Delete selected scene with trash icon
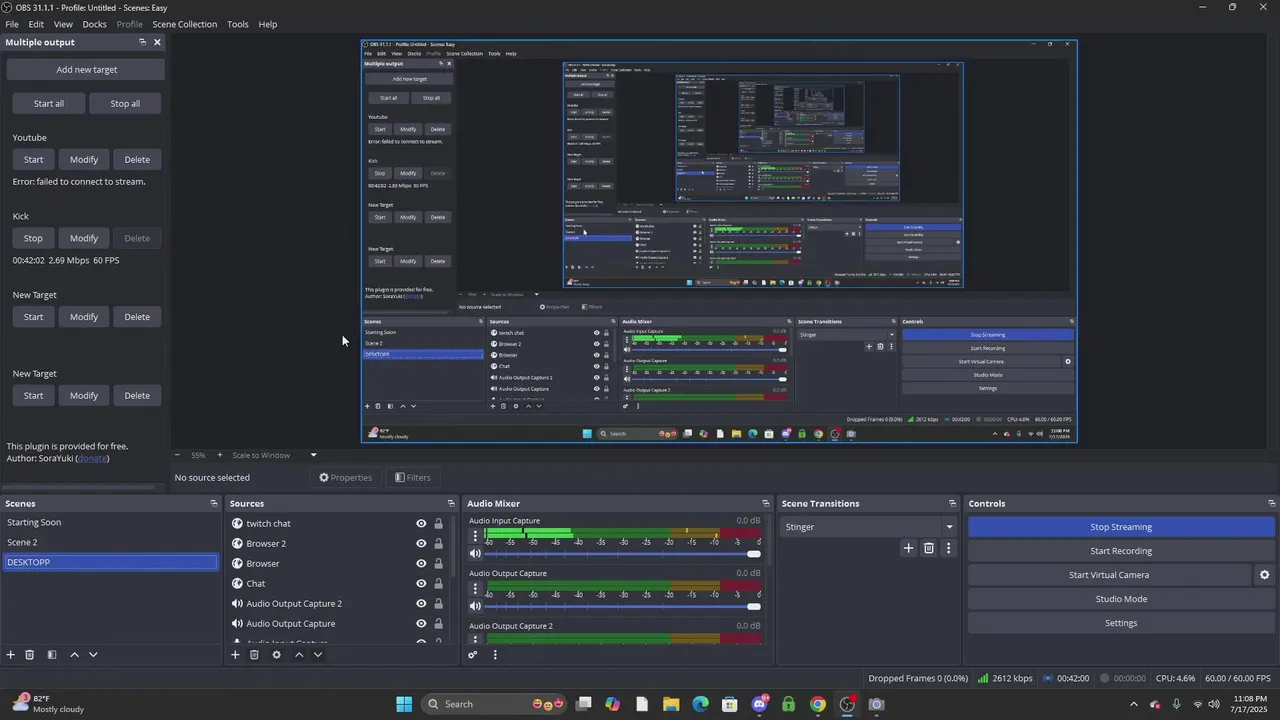 click(30, 655)
